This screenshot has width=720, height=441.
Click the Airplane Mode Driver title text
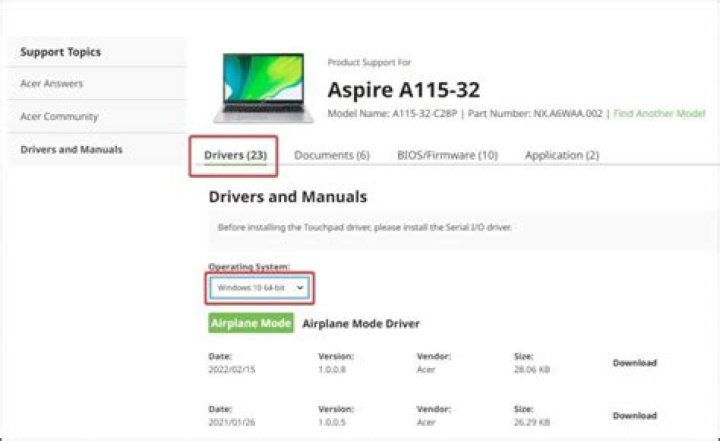(x=361, y=324)
